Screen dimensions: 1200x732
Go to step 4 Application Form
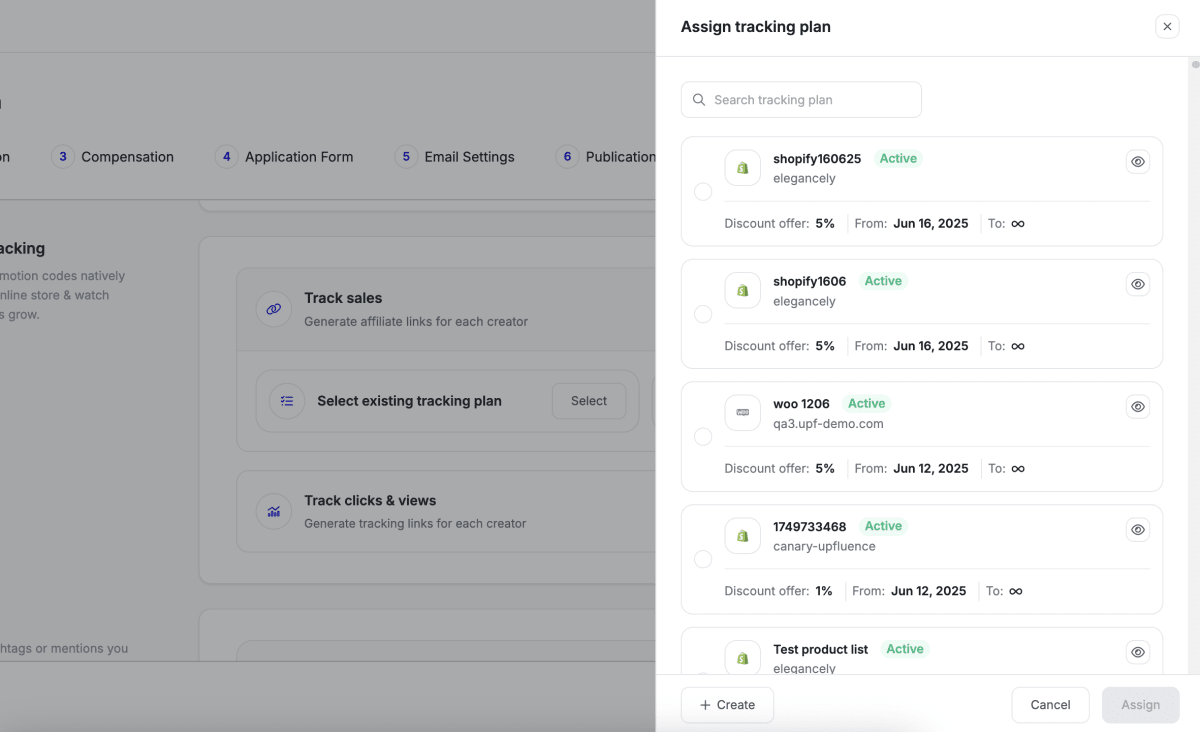pos(284,157)
